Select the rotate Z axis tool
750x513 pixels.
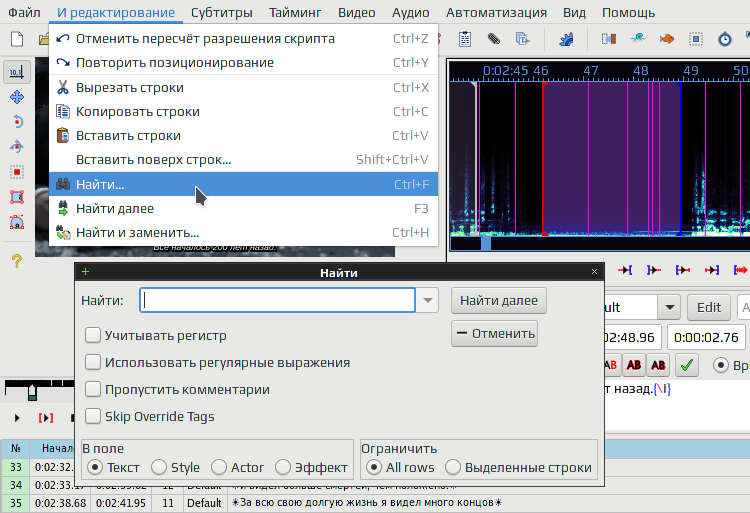[x=17, y=122]
